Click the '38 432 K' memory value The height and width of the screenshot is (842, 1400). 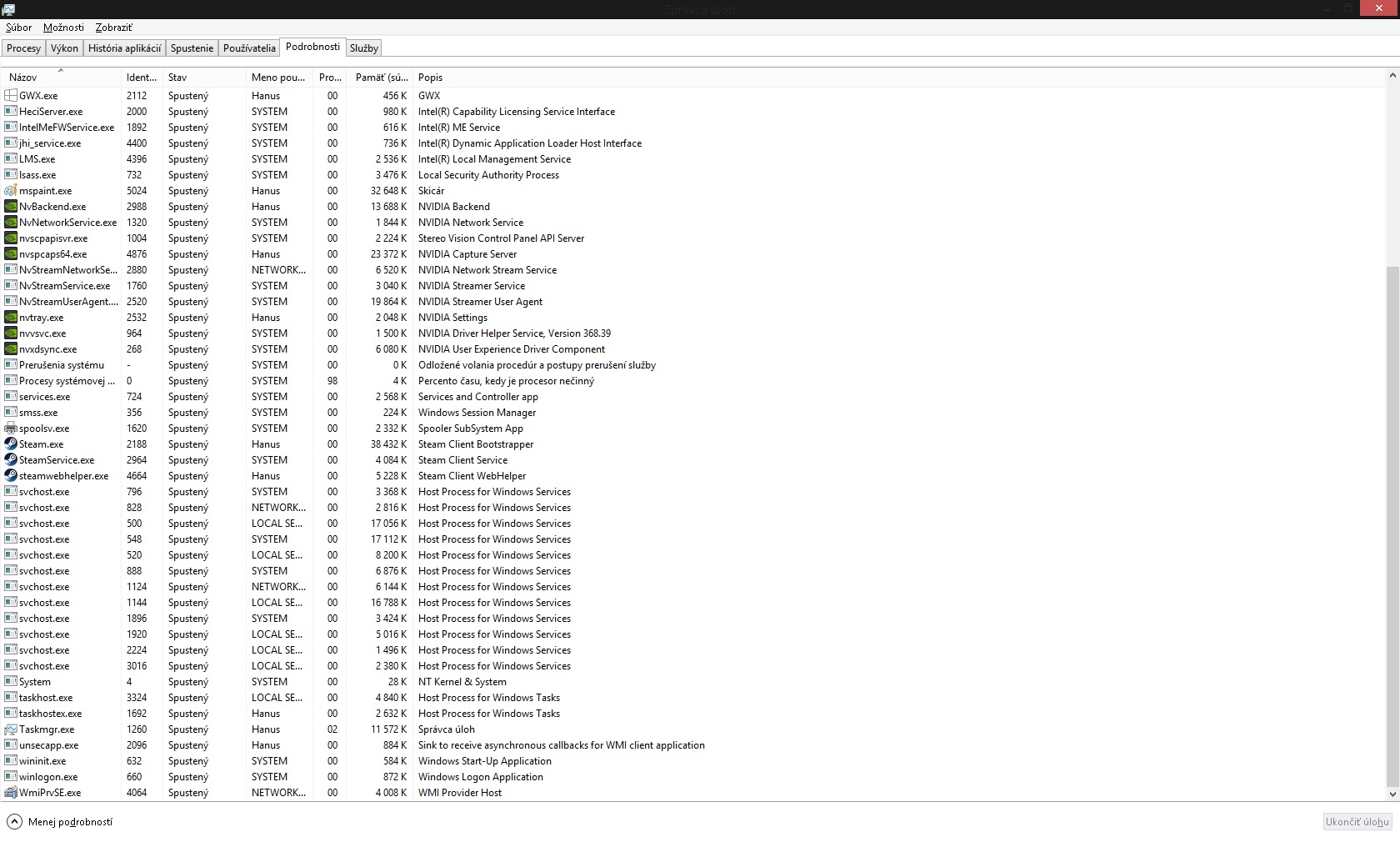click(389, 444)
